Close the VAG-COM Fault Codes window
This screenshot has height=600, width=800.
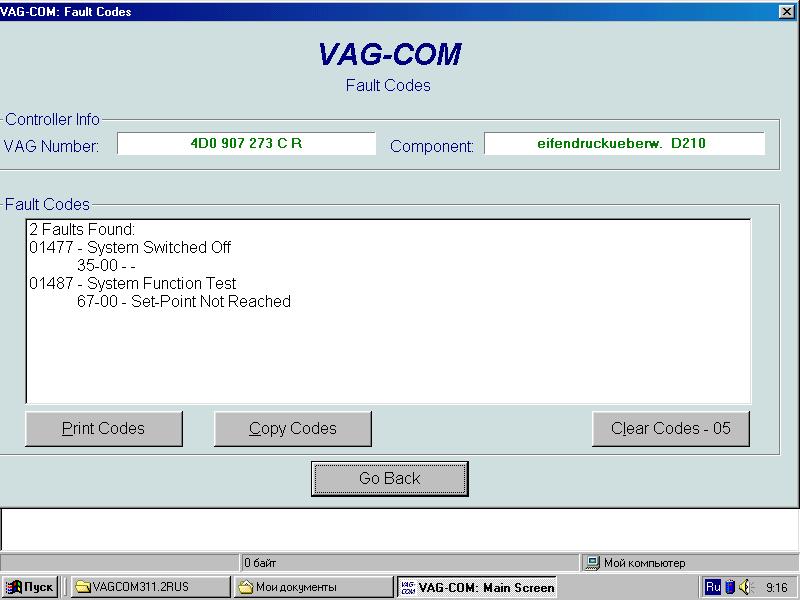(787, 12)
